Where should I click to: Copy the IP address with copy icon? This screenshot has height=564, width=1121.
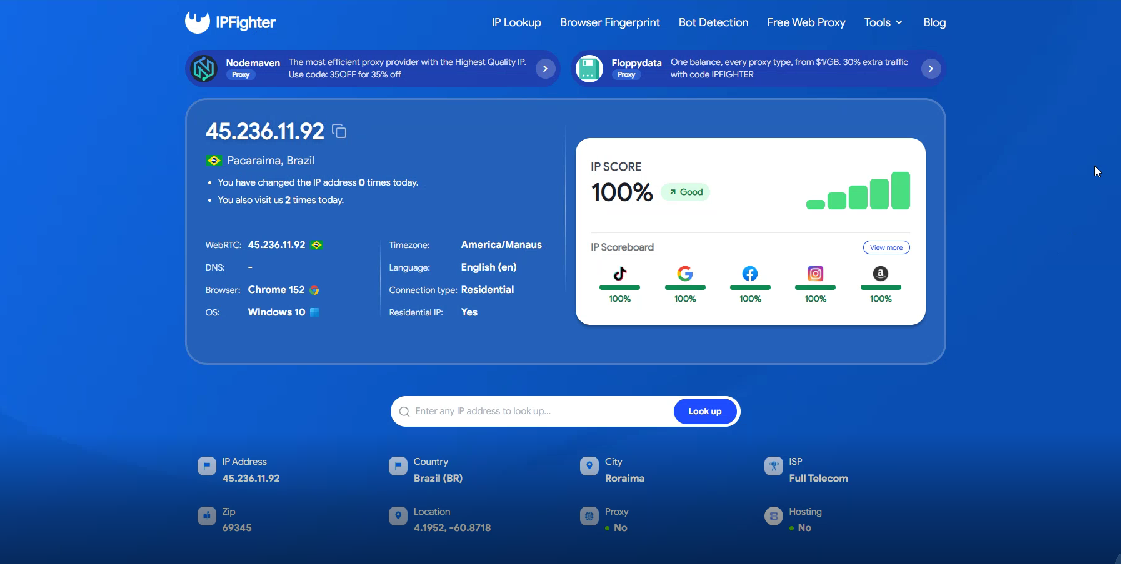click(340, 131)
